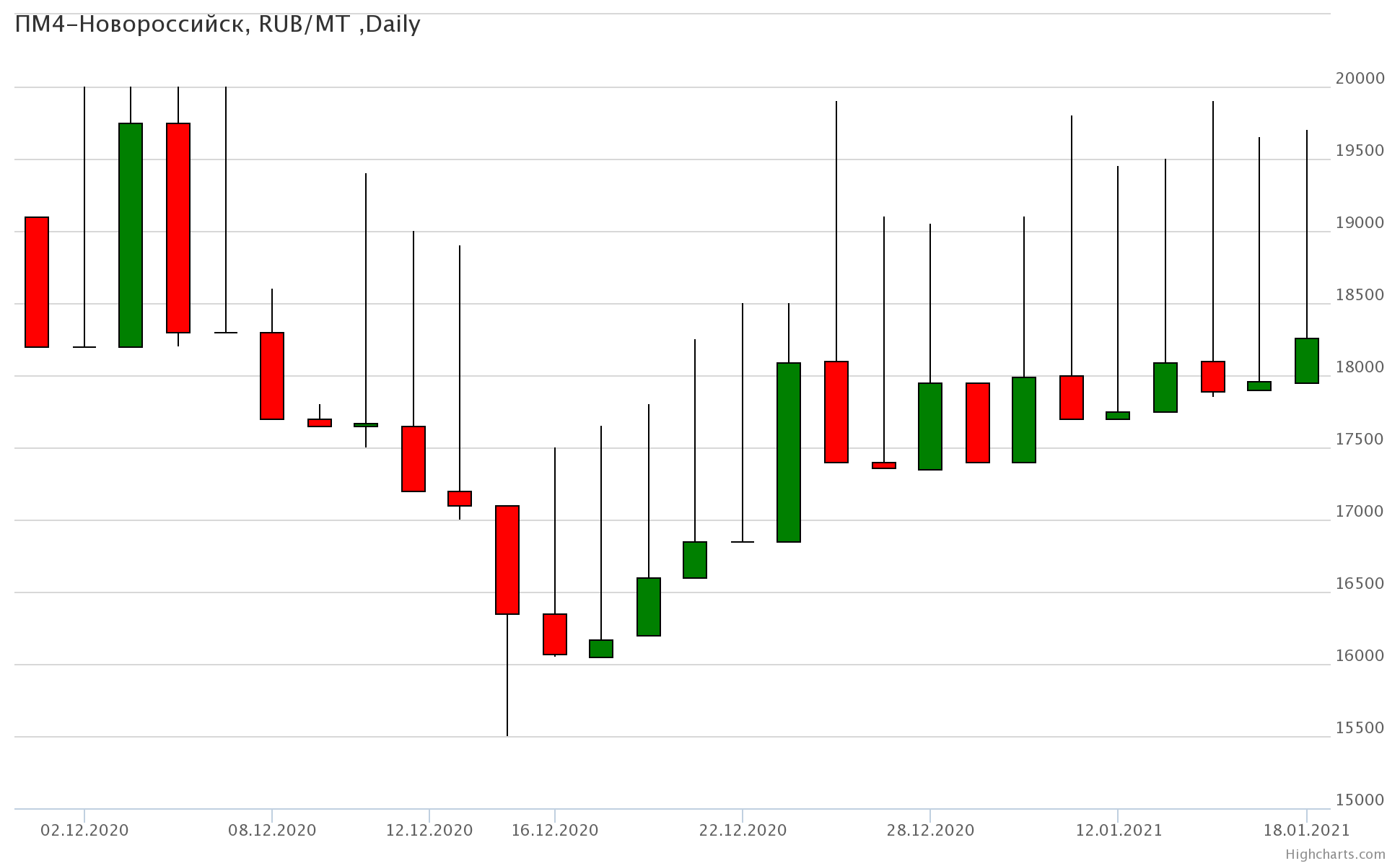
Task: Click the red candle with wick reaching 15500
Action: (x=507, y=560)
